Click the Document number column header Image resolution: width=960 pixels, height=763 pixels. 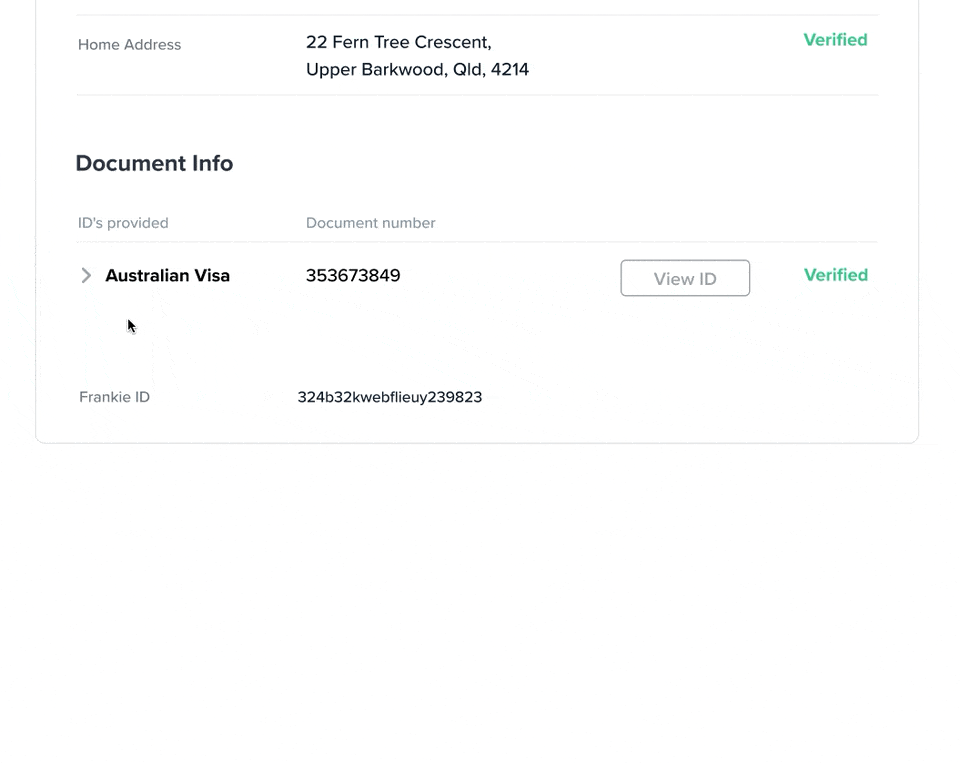point(370,223)
